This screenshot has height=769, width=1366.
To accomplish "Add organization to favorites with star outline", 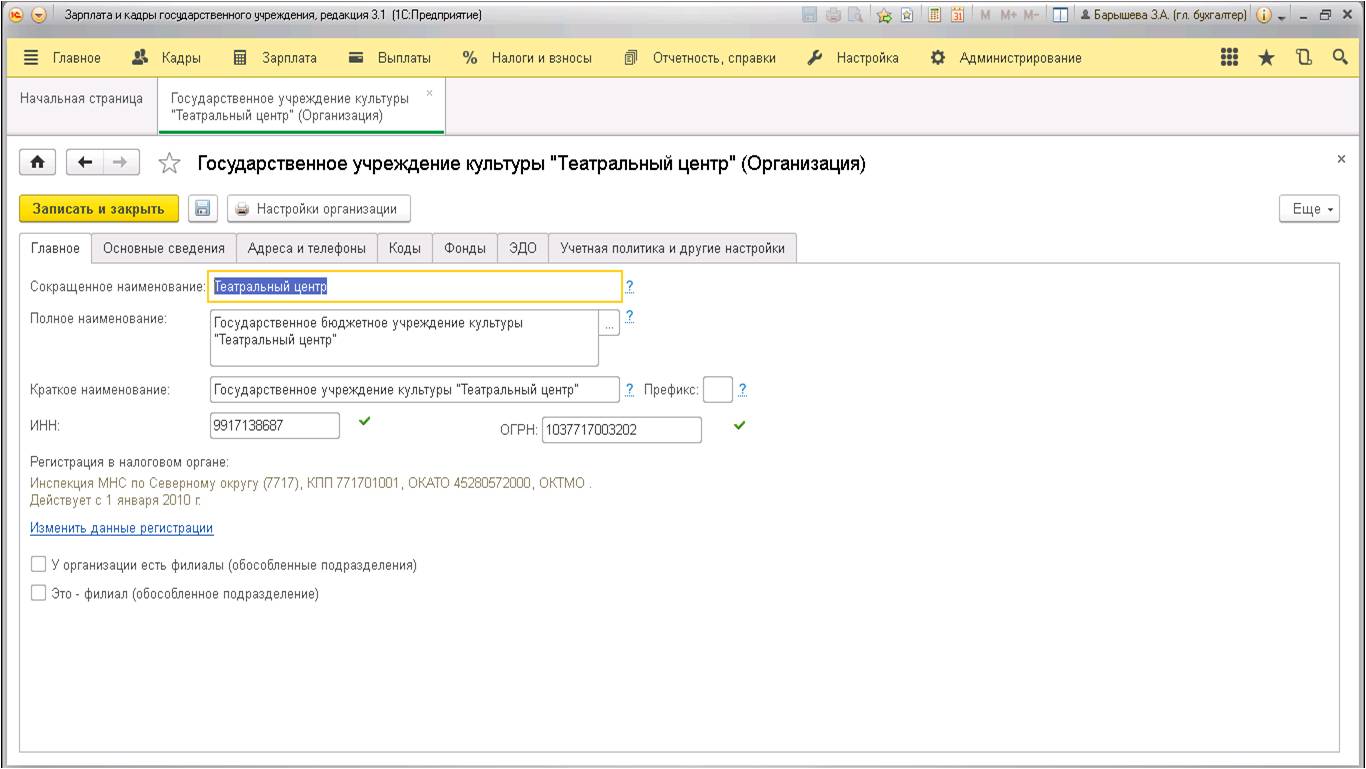I will point(169,163).
